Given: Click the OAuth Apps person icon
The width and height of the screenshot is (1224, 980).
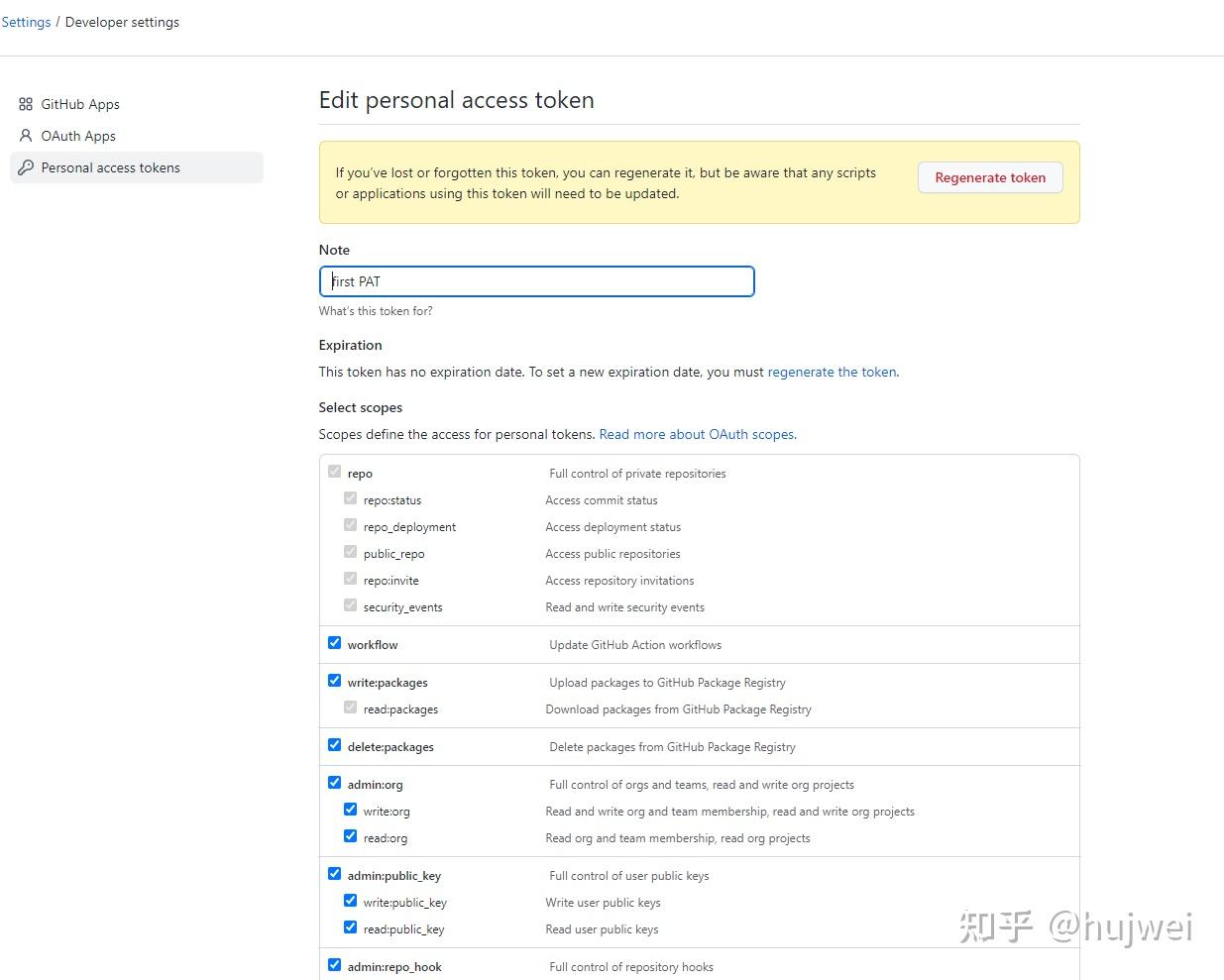Looking at the screenshot, I should click(x=26, y=136).
